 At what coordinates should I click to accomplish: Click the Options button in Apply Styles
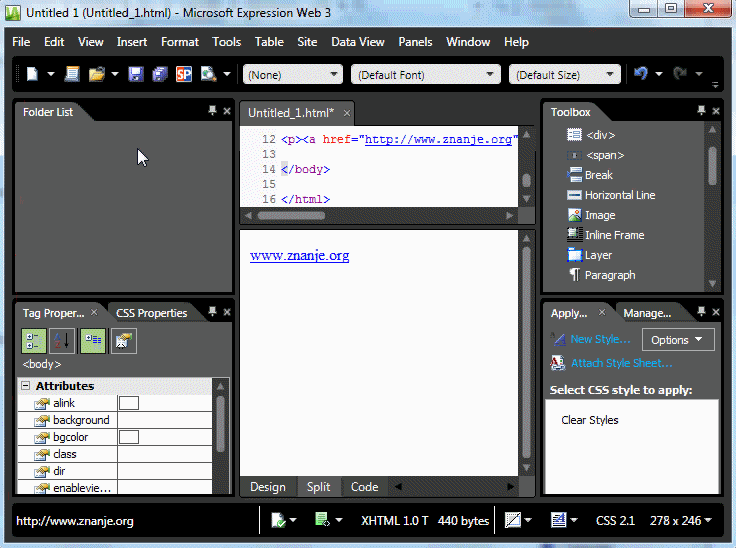tap(678, 340)
